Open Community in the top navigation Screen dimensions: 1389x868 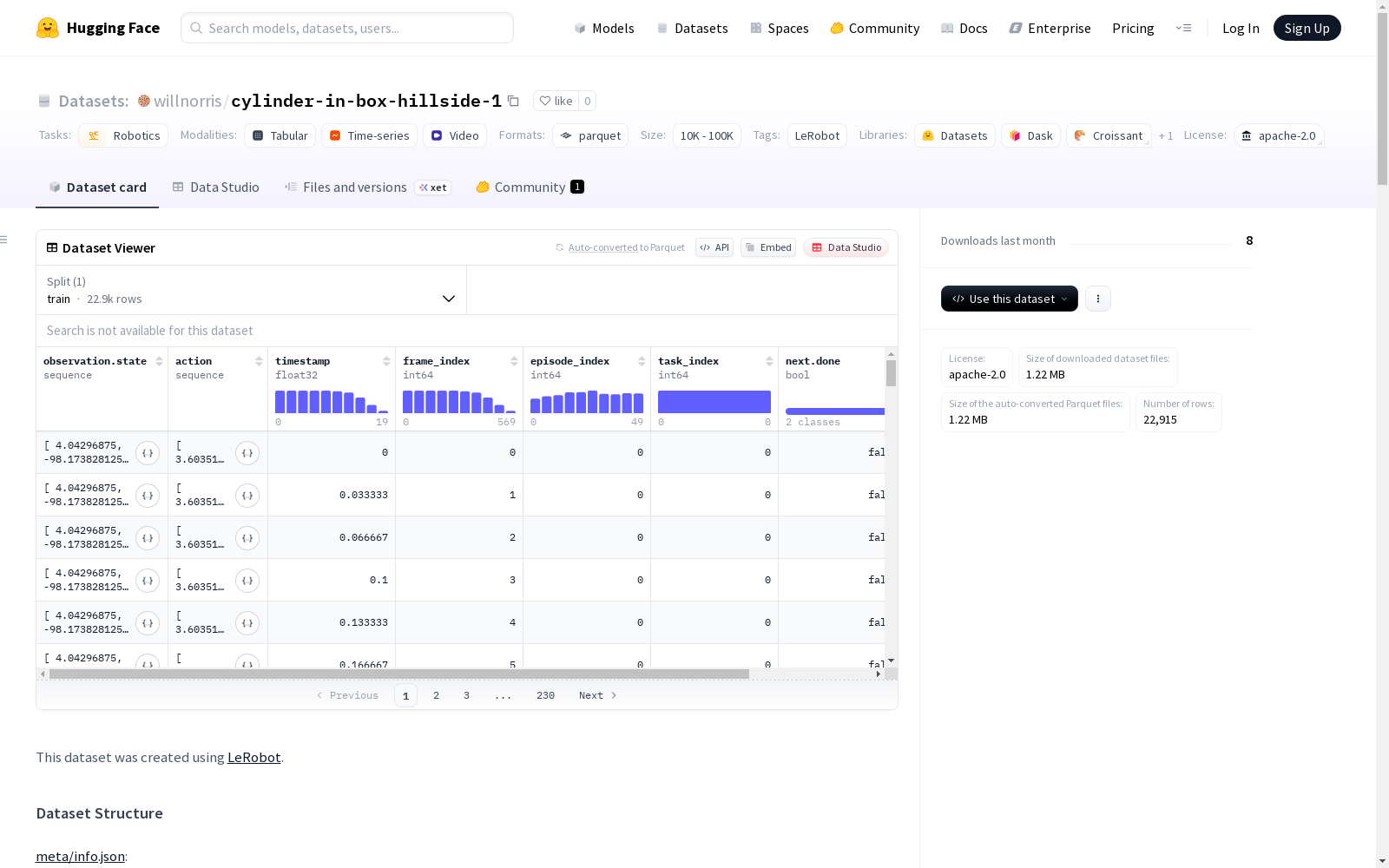[x=875, y=28]
